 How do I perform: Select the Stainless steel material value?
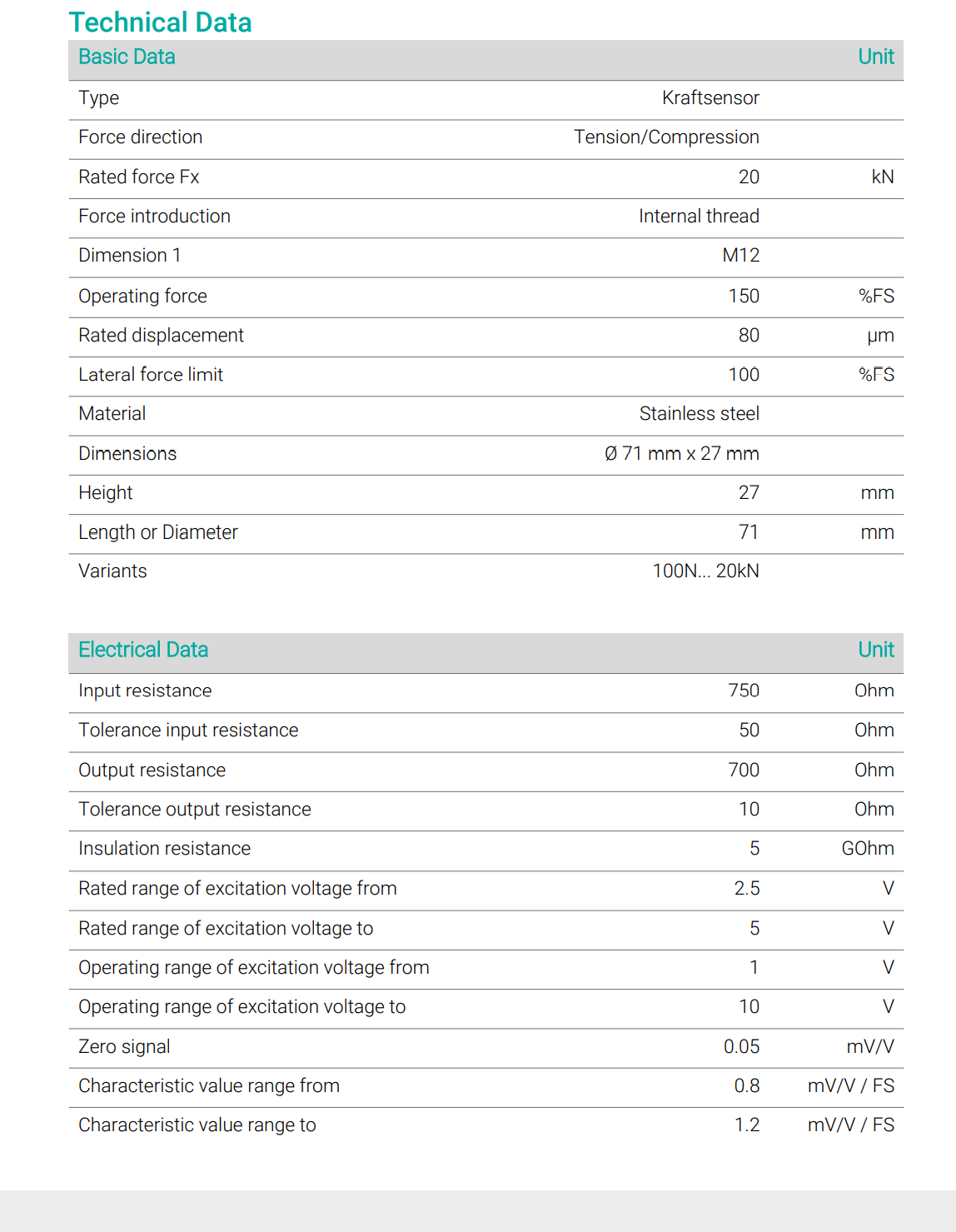tap(699, 414)
